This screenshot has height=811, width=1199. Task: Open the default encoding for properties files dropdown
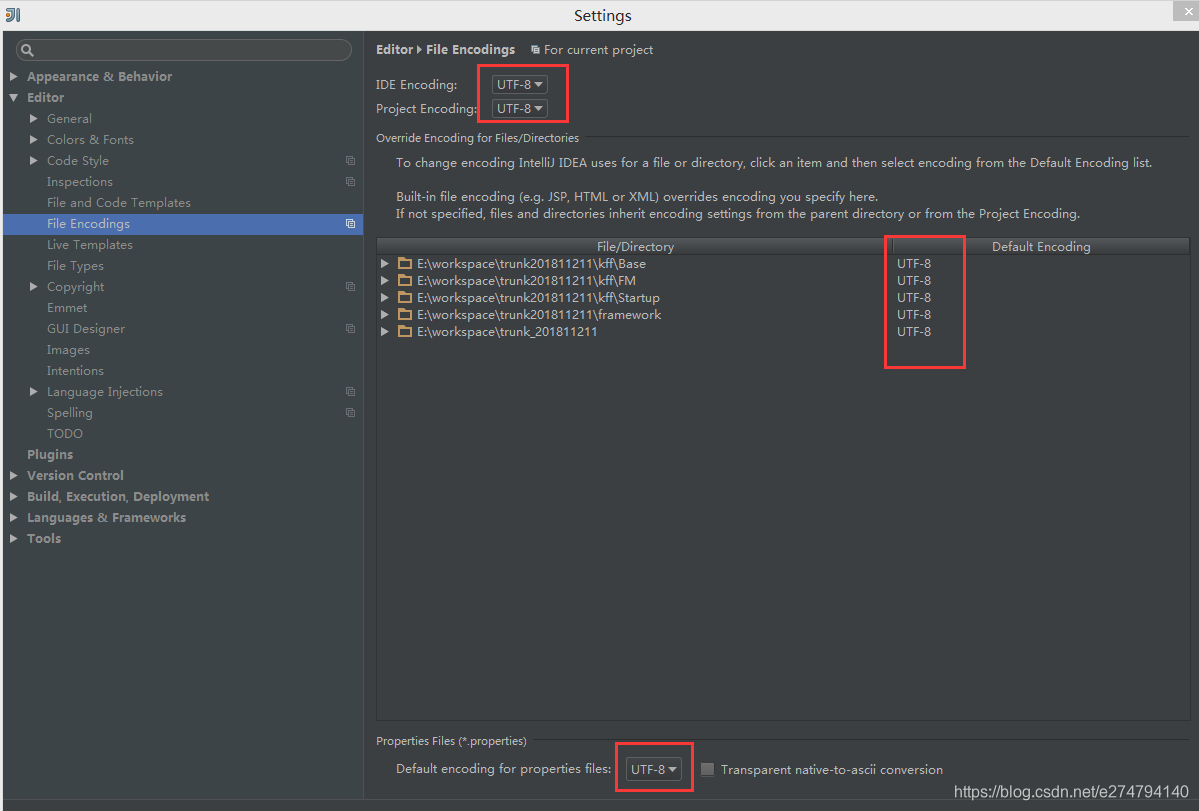652,768
